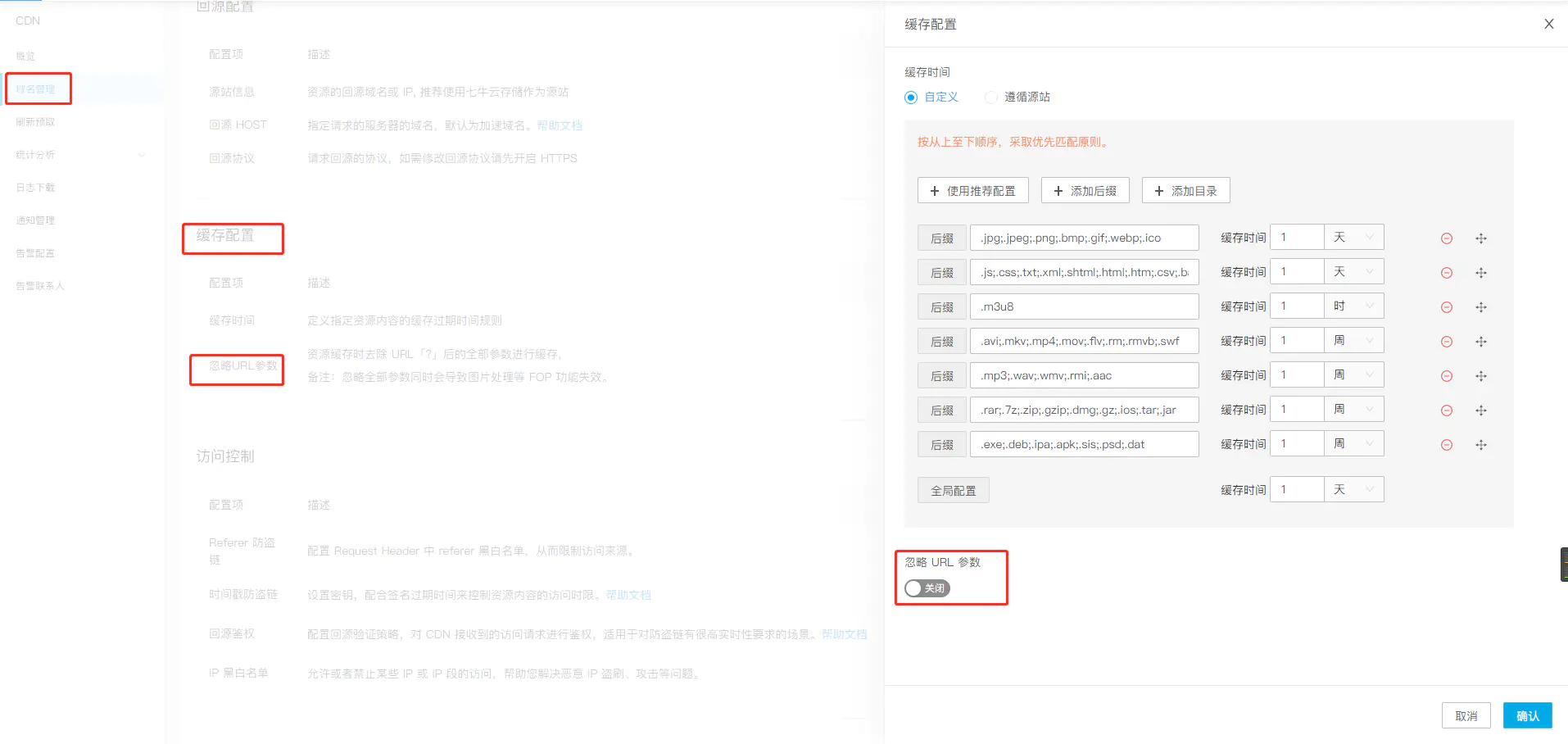Remove the .m3u8 suffix cache rule
Viewport: 1568px width, 744px height.
pos(1447,307)
